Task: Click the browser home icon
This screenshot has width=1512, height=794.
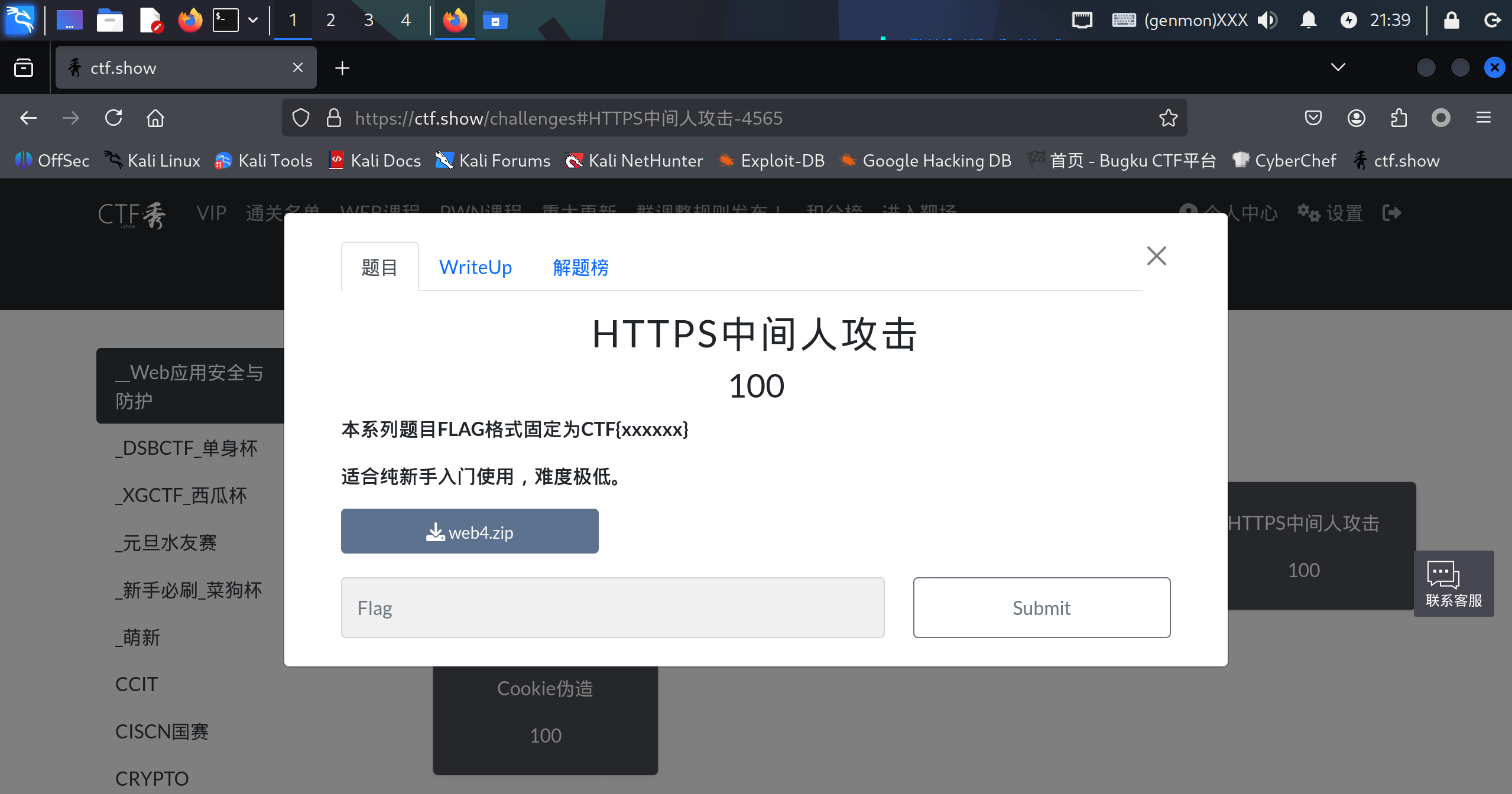Action: coord(155,118)
